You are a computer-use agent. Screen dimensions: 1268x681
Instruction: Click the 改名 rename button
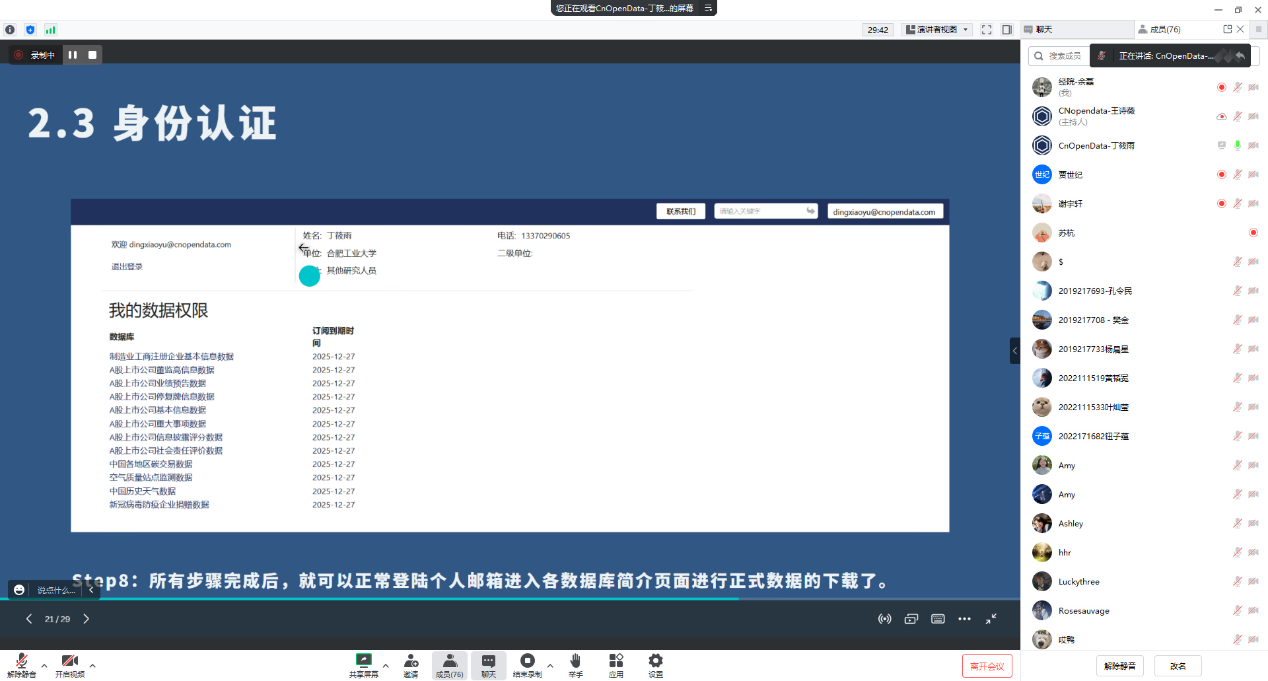pos(1177,666)
